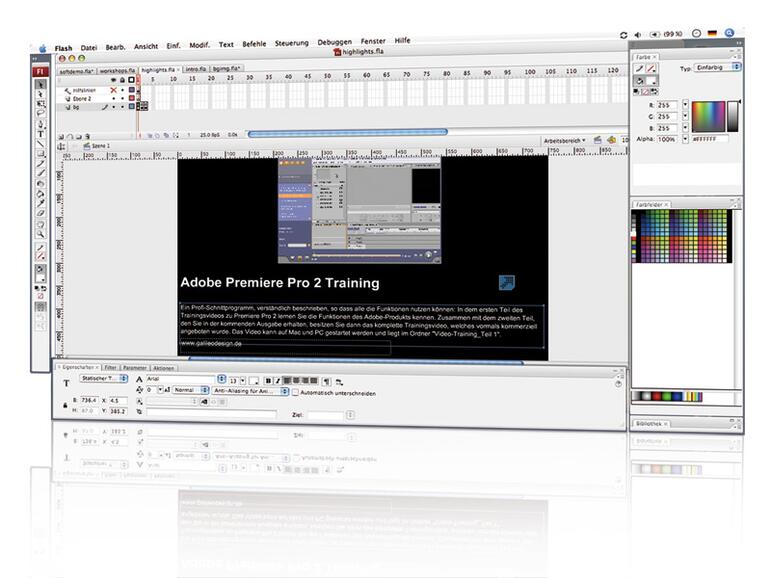Viewport: 770px width, 578px height.
Task: Click the padlock icon above layer list
Action: click(x=122, y=80)
